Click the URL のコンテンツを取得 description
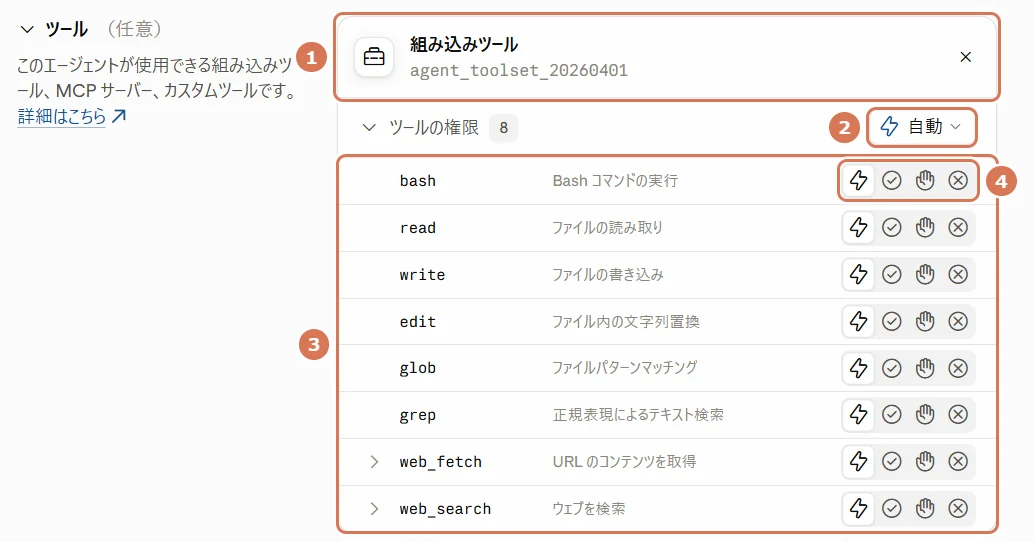This screenshot has height=542, width=1033. (624, 462)
